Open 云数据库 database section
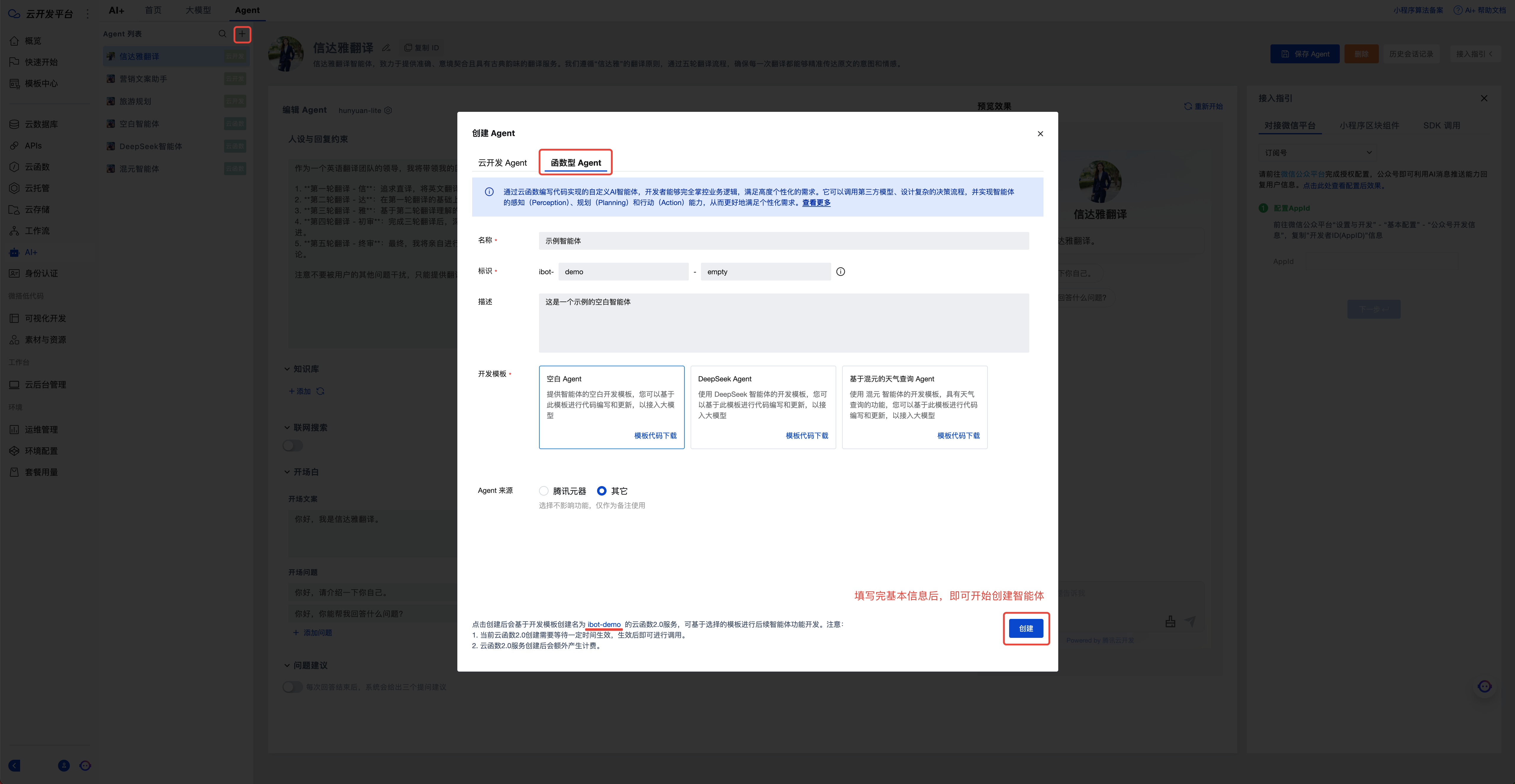The width and height of the screenshot is (1515, 784). tap(34, 124)
